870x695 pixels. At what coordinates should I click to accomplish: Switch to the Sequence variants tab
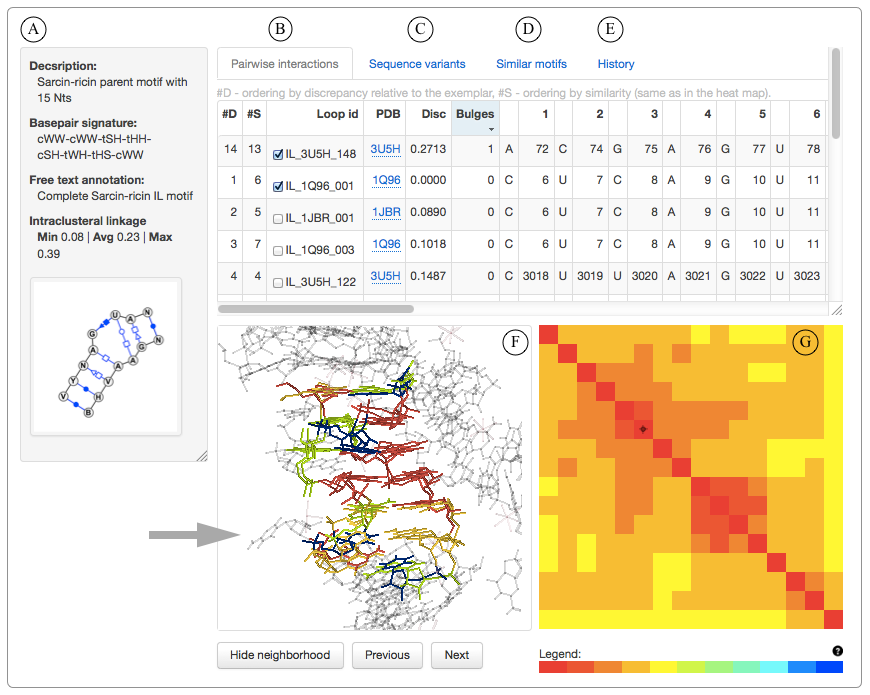pyautogui.click(x=417, y=64)
